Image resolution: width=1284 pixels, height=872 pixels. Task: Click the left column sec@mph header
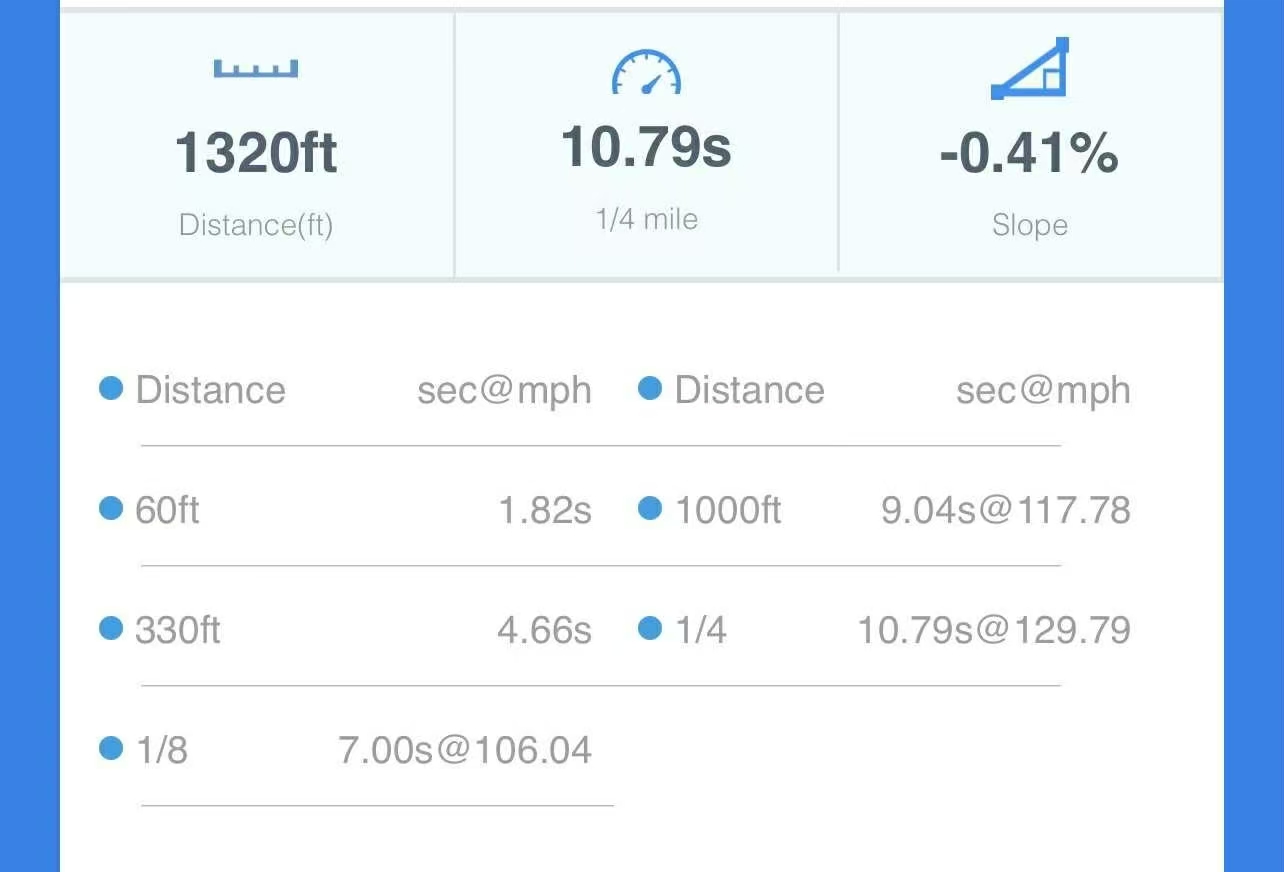(x=504, y=390)
